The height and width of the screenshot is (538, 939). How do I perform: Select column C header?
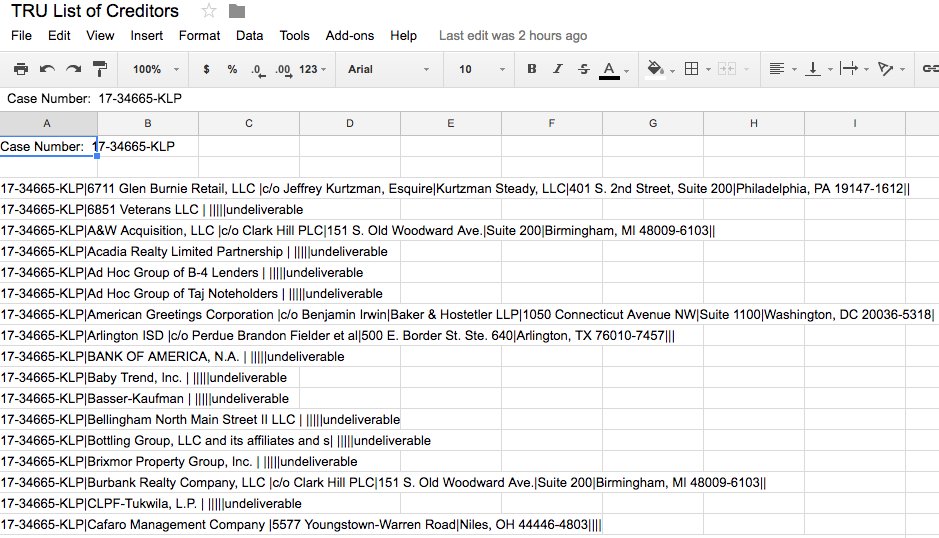pyautogui.click(x=249, y=123)
